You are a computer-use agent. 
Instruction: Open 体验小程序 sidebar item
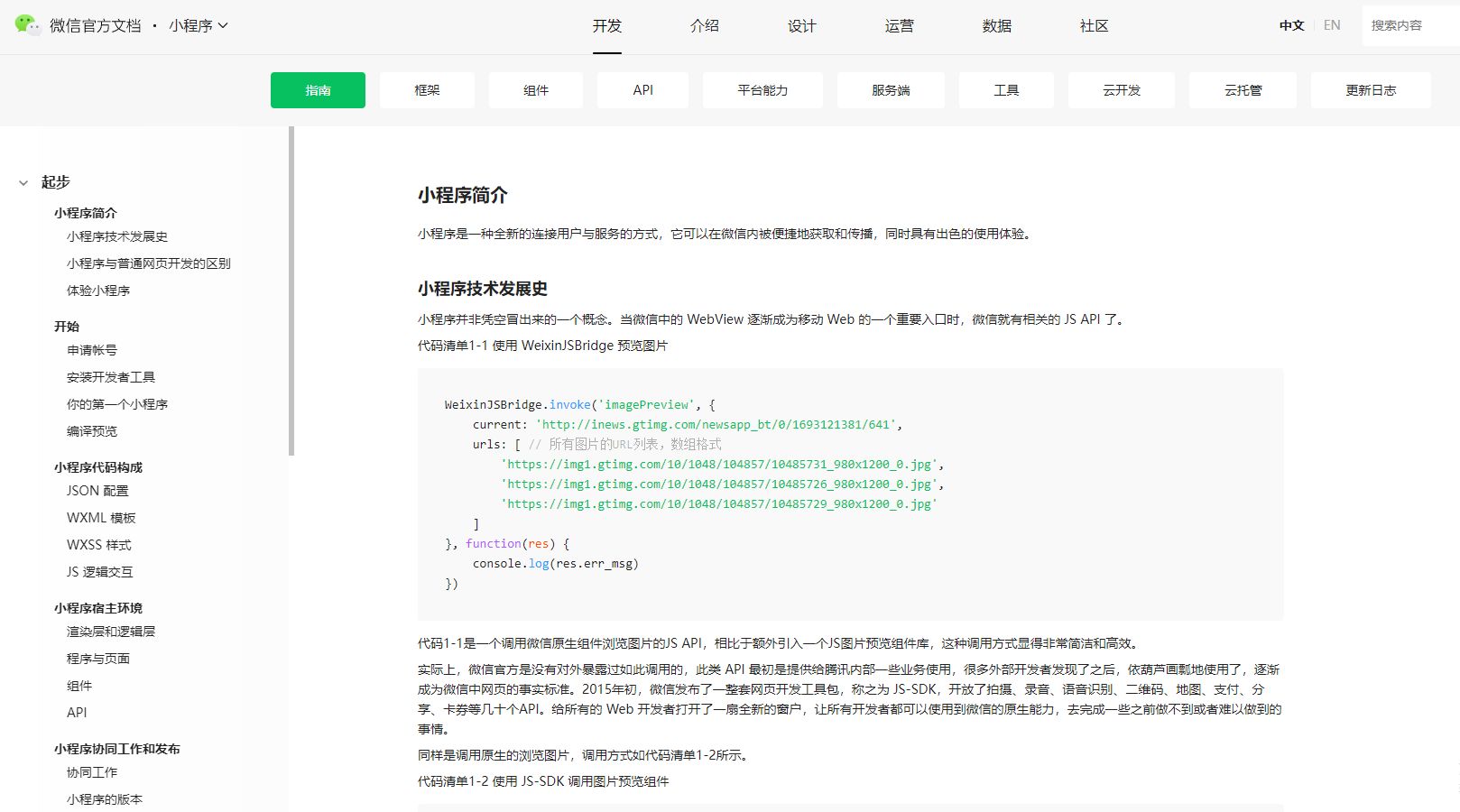pos(98,291)
